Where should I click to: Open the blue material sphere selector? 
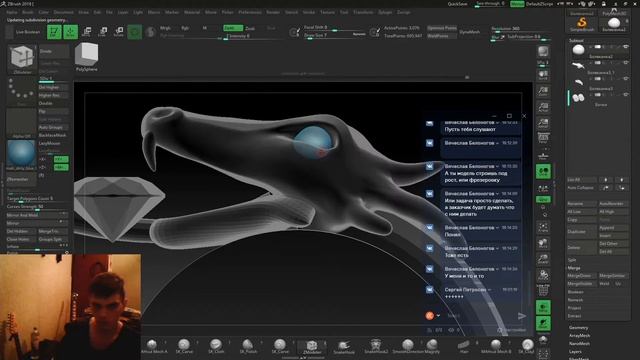[21, 155]
